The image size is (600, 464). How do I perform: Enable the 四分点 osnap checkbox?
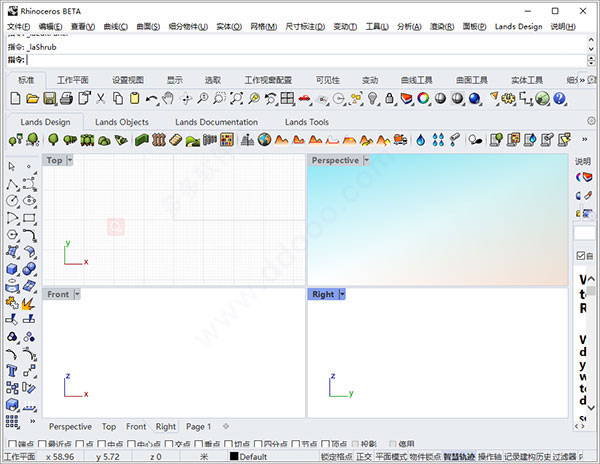pos(258,444)
